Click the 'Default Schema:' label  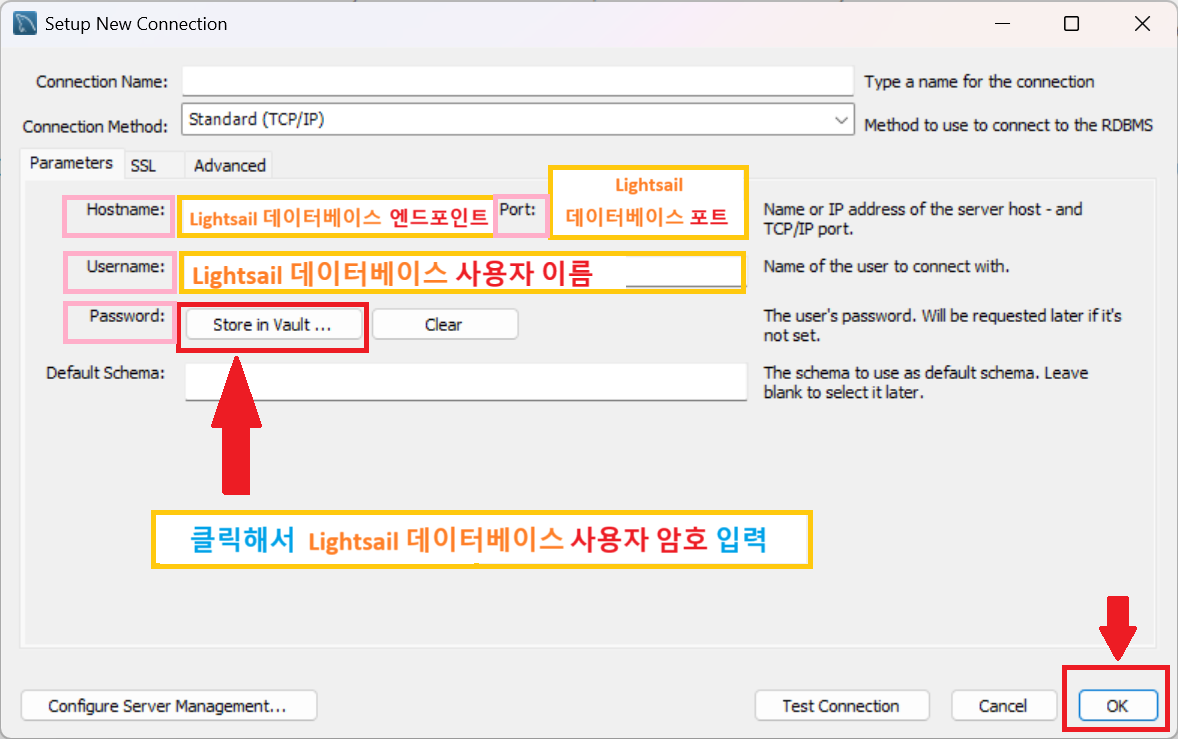pos(105,373)
